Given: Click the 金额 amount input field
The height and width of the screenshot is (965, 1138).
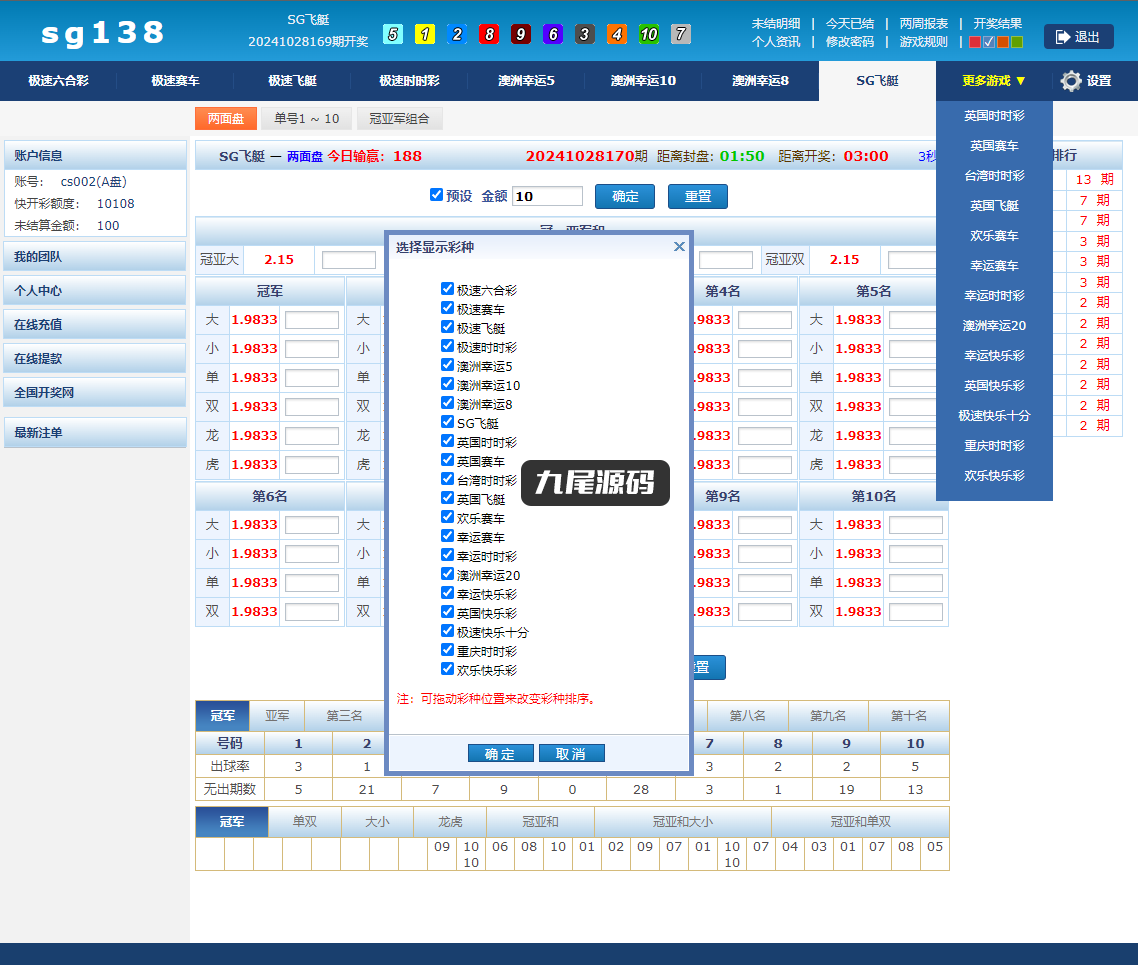Looking at the screenshot, I should click(548, 196).
